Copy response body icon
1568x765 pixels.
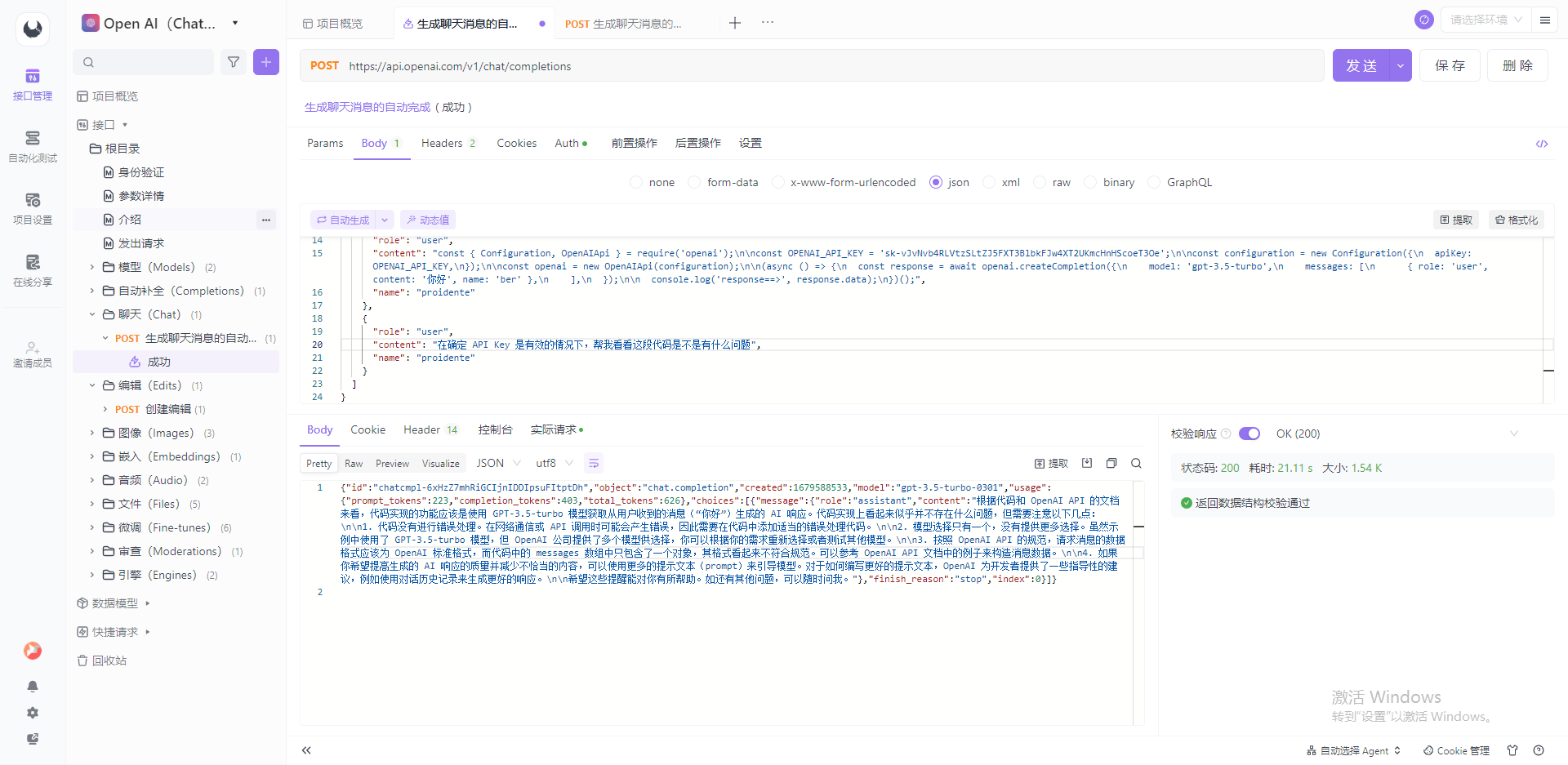[1111, 463]
